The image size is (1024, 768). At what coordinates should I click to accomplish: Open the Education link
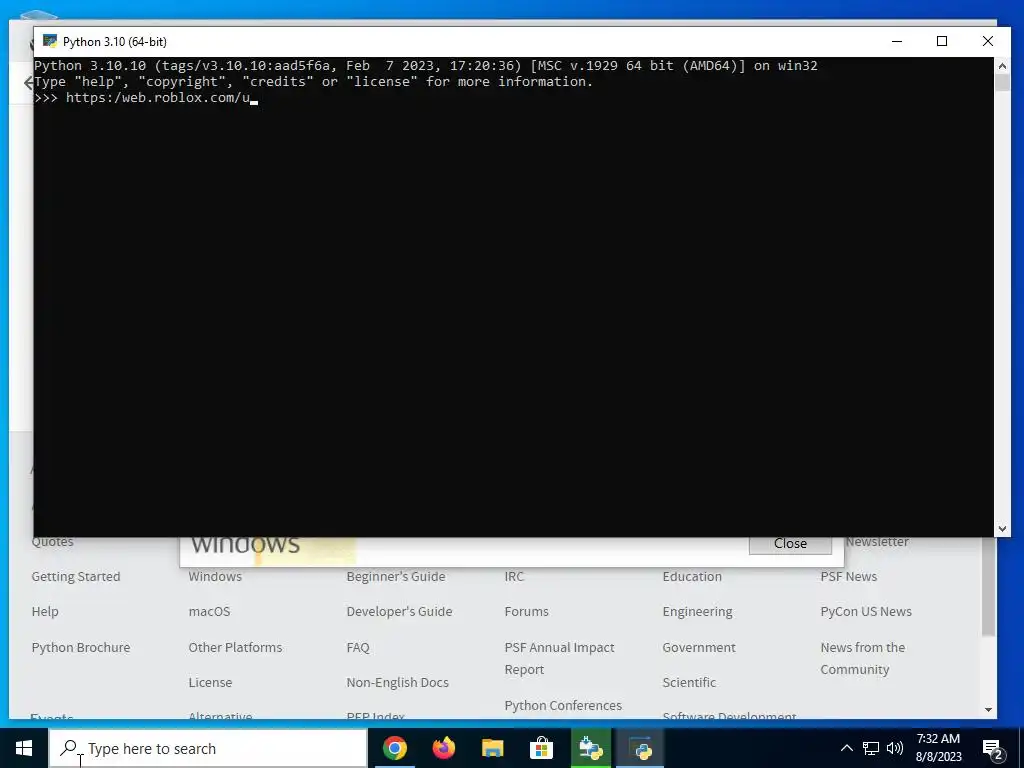point(692,577)
